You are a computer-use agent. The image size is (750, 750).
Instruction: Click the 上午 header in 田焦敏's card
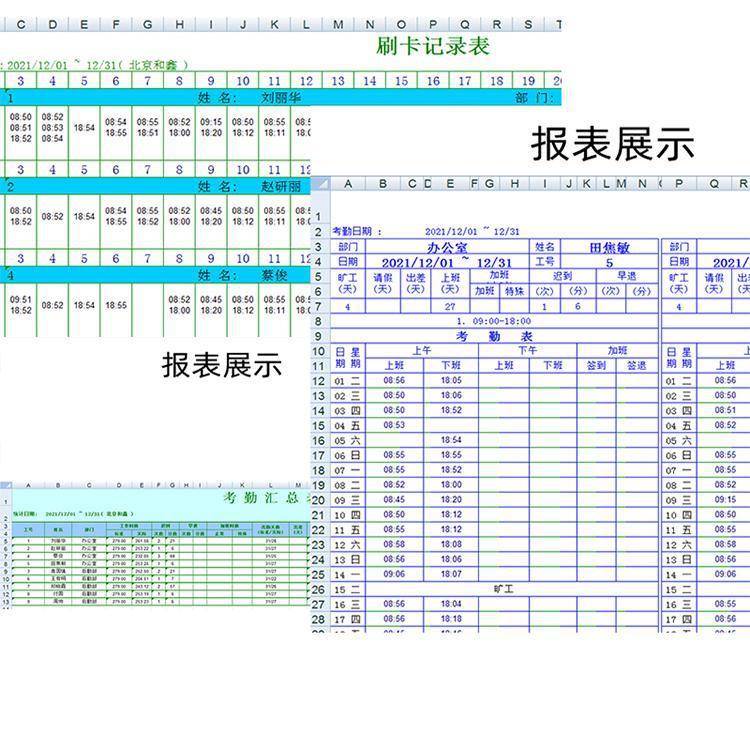coord(422,351)
